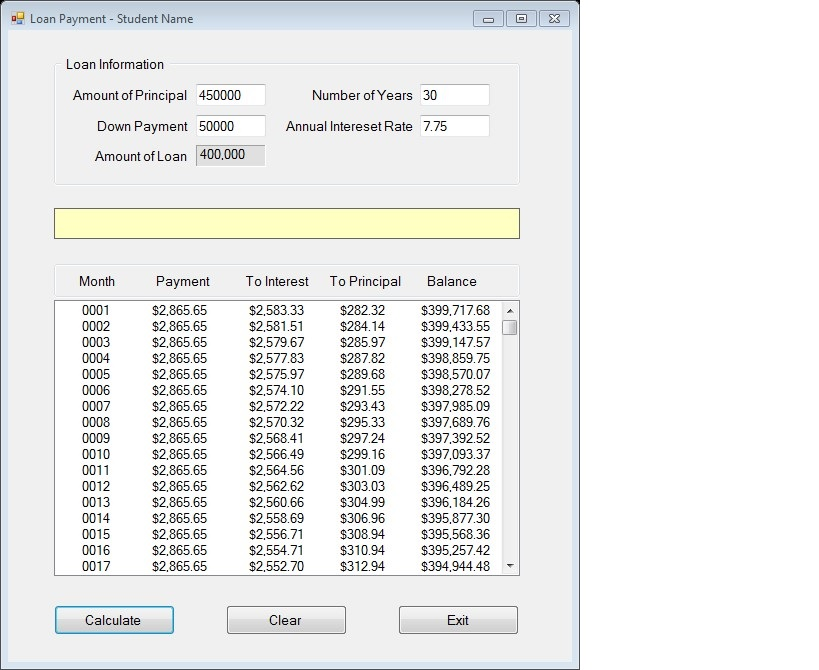This screenshot has width=819, height=670.
Task: Click the scrollbar thumb in payment list
Action: (510, 327)
